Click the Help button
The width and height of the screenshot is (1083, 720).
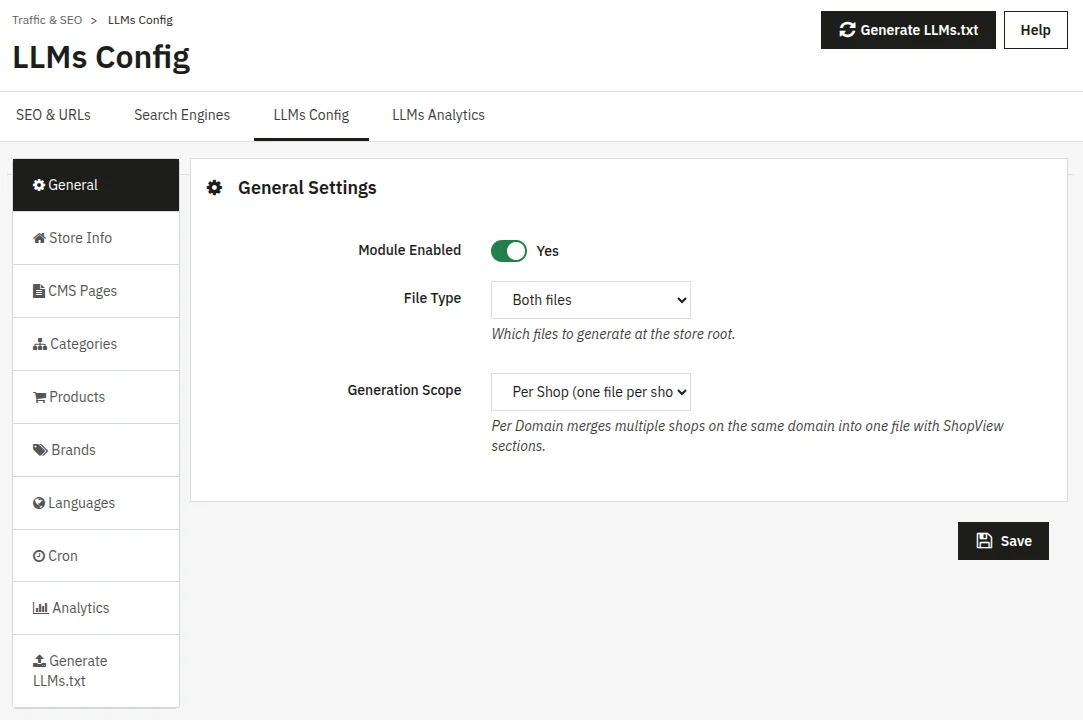click(1035, 30)
